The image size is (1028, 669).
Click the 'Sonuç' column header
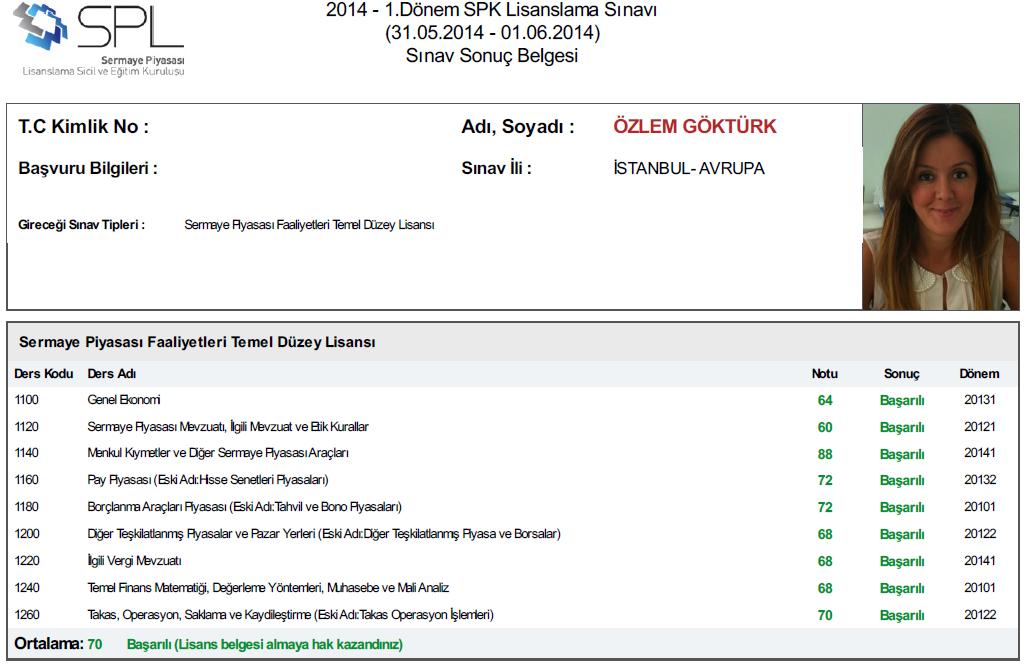901,374
